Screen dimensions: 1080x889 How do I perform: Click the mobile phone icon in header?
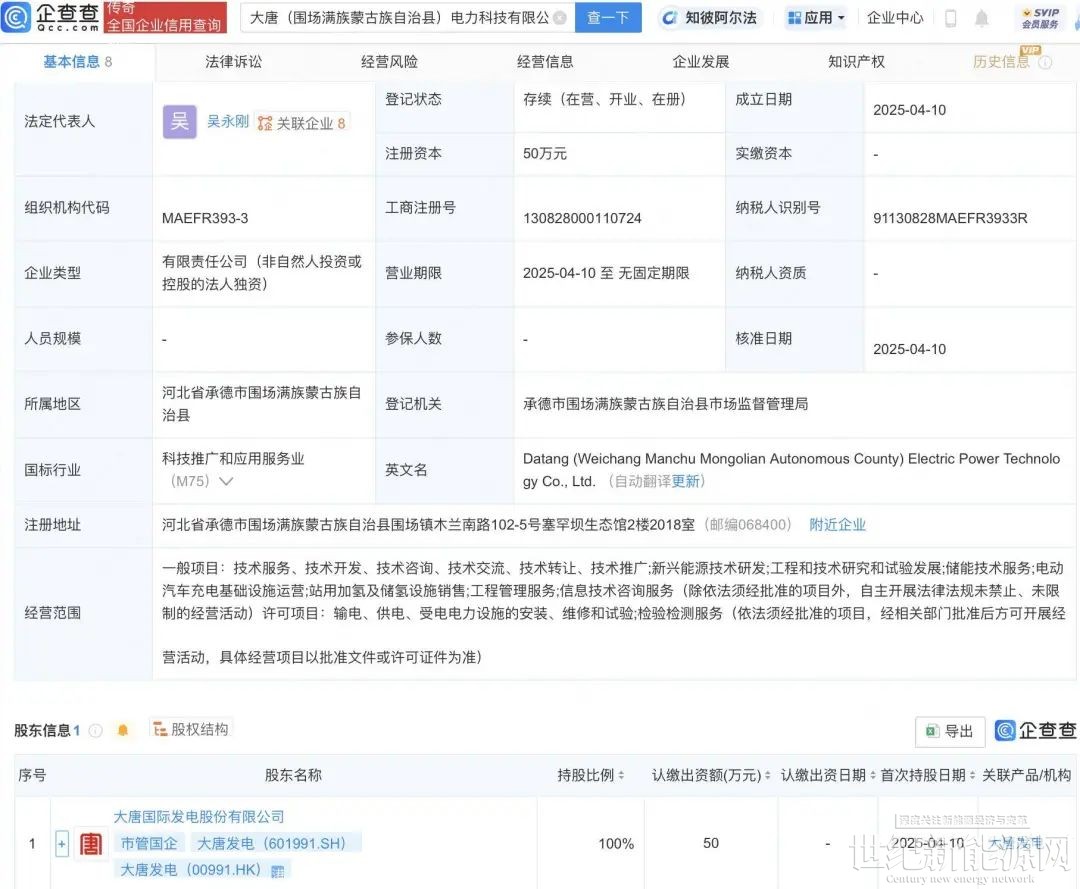950,18
